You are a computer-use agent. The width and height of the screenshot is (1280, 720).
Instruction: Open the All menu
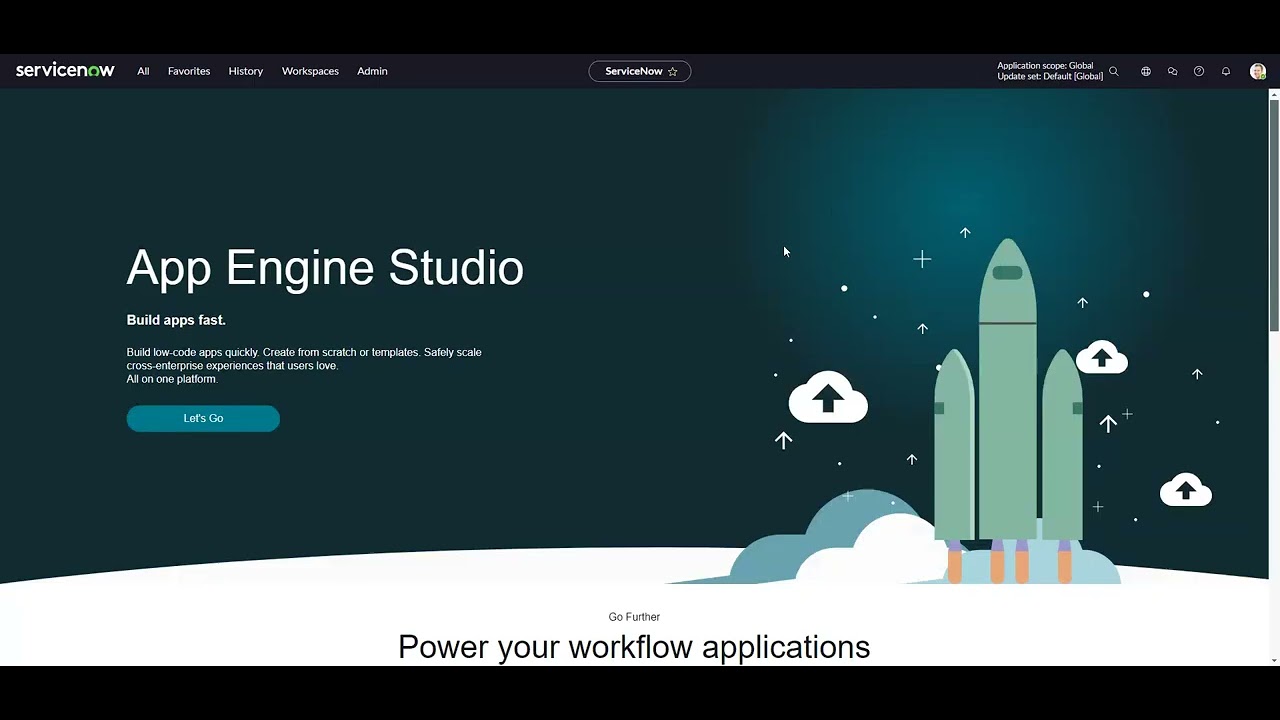click(x=142, y=71)
